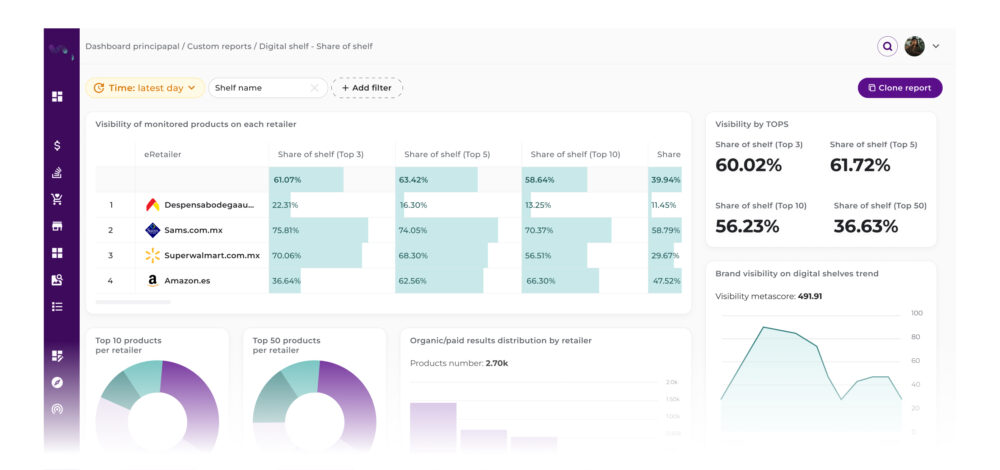Click the 36.63% Top 50 visibility value
1000x470 pixels.
(865, 226)
